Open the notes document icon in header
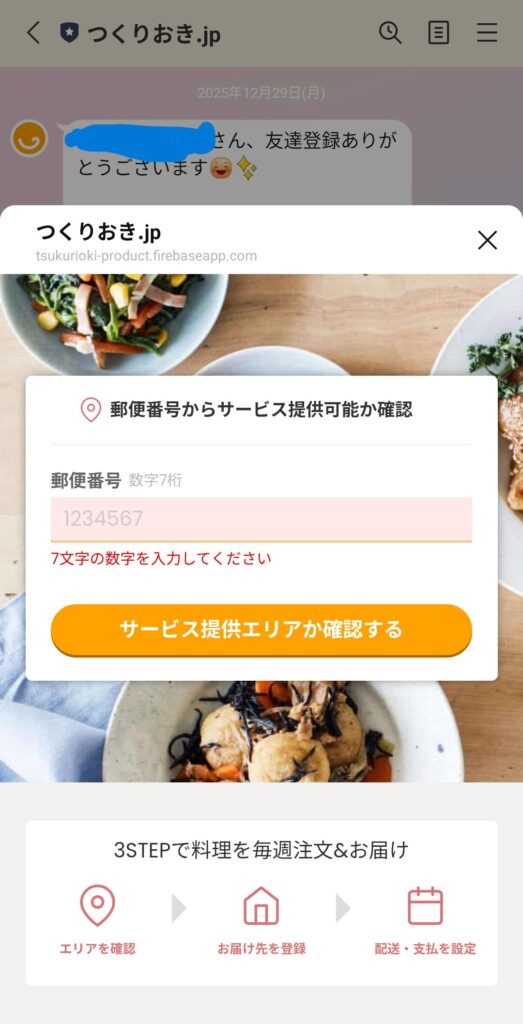This screenshot has height=1024, width=523. coord(438,33)
